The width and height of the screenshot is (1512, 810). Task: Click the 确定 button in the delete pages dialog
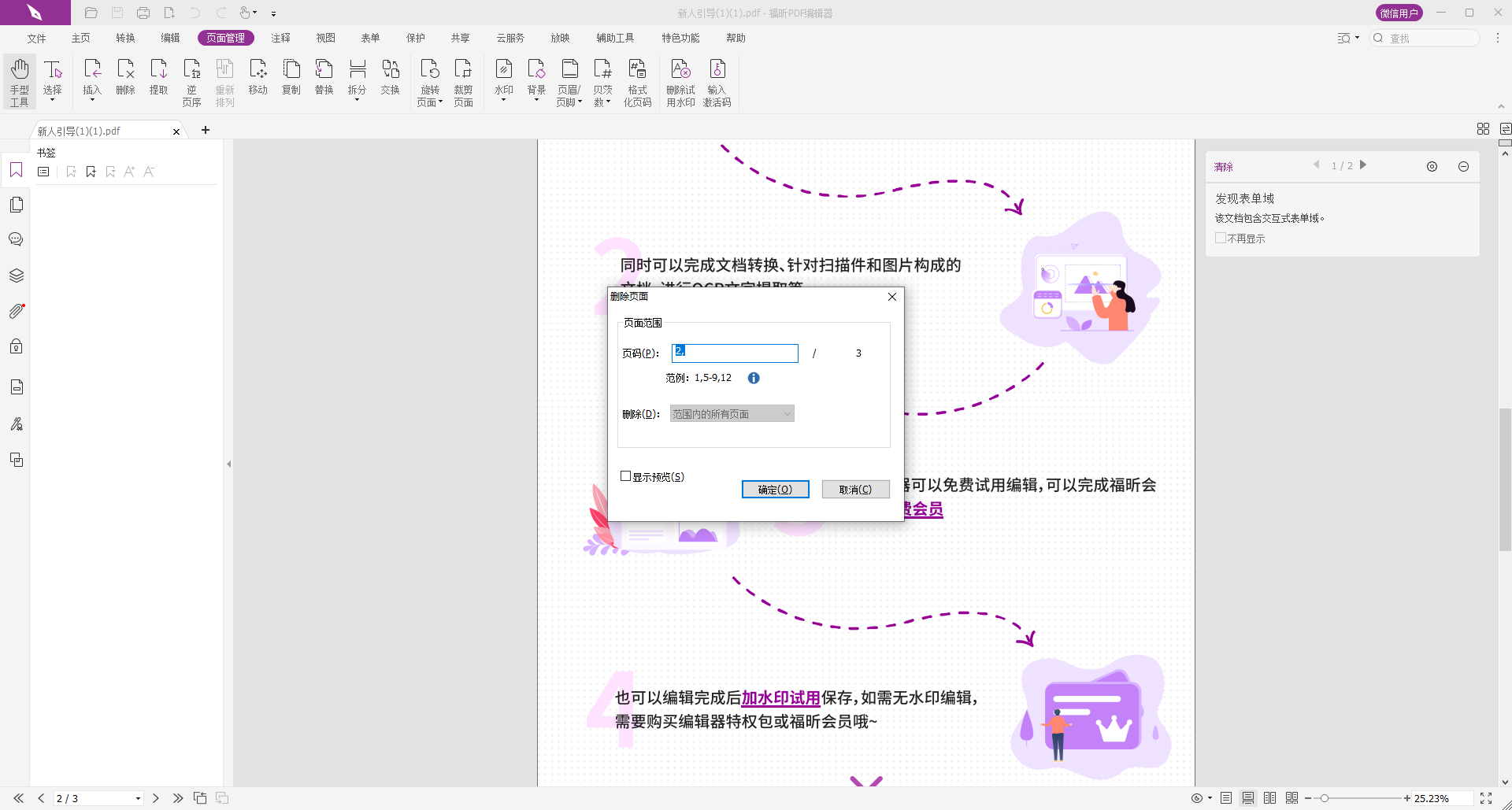[775, 489]
